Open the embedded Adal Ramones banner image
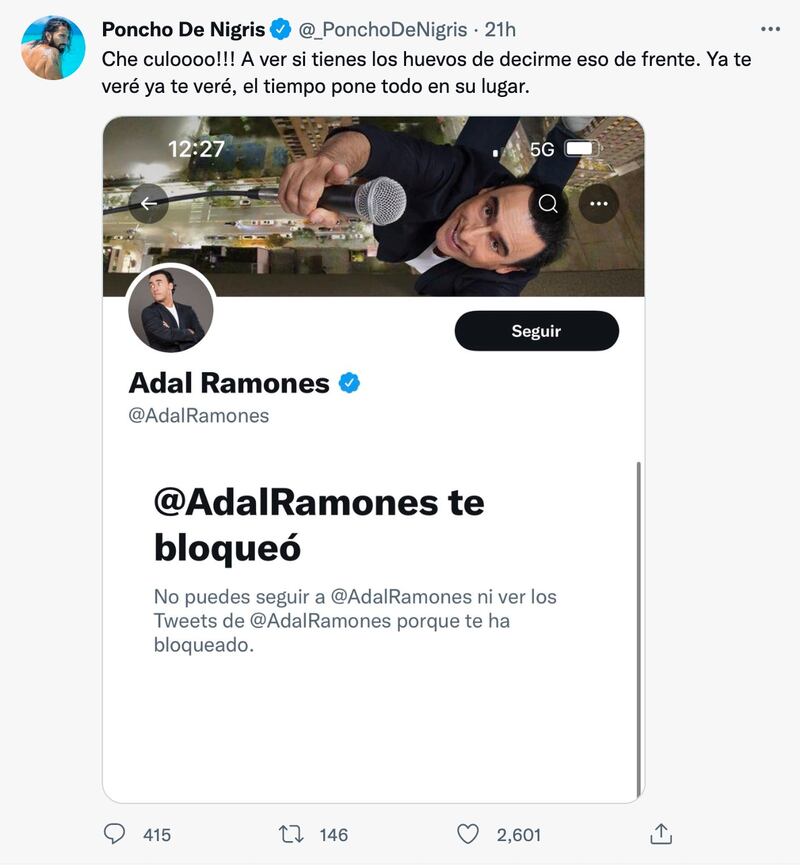The height and width of the screenshot is (868, 800). coord(374,206)
